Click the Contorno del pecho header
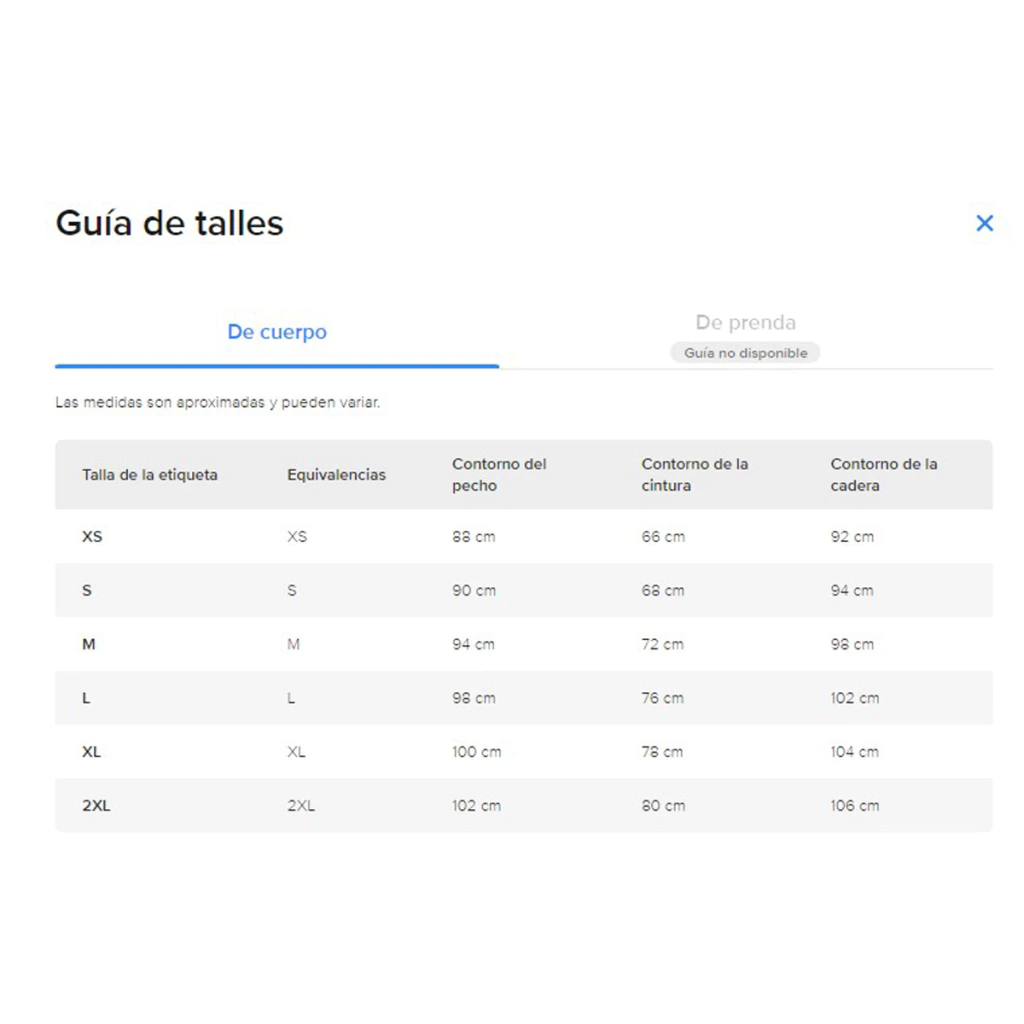1024x1024 pixels. point(499,475)
